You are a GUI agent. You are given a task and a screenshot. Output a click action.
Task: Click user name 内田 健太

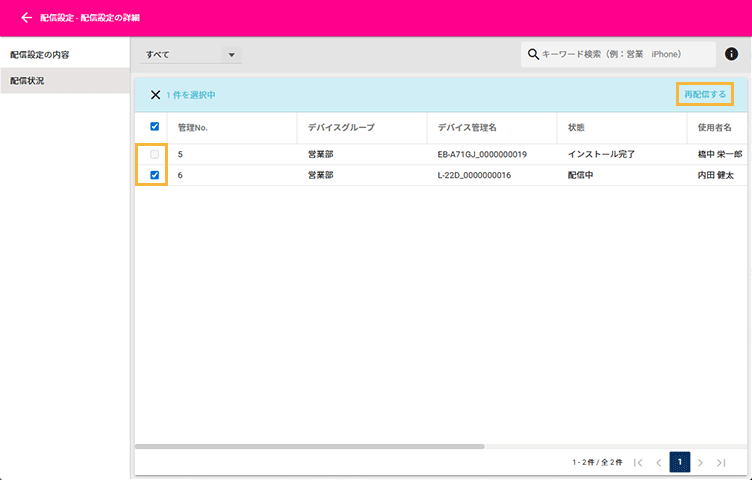pos(716,175)
